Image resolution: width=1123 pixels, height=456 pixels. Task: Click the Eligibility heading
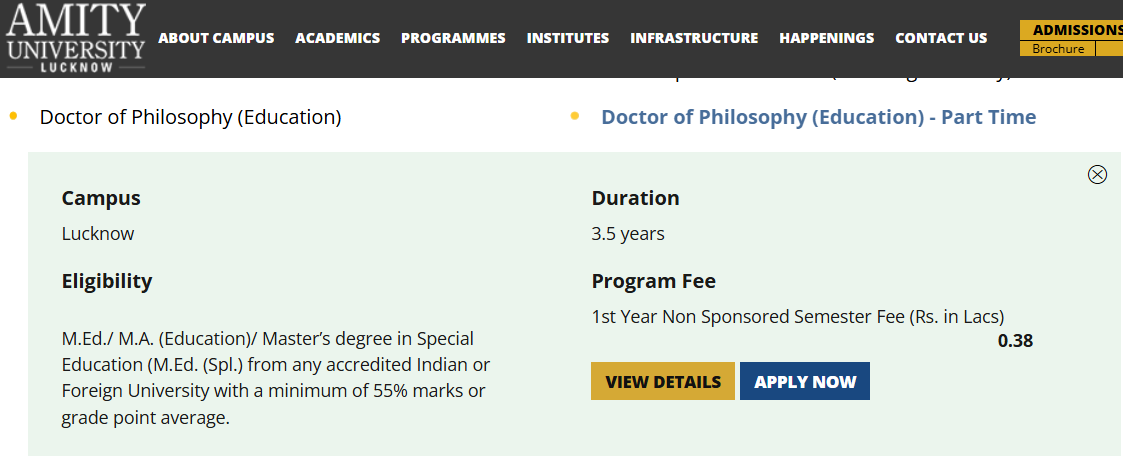click(x=107, y=281)
